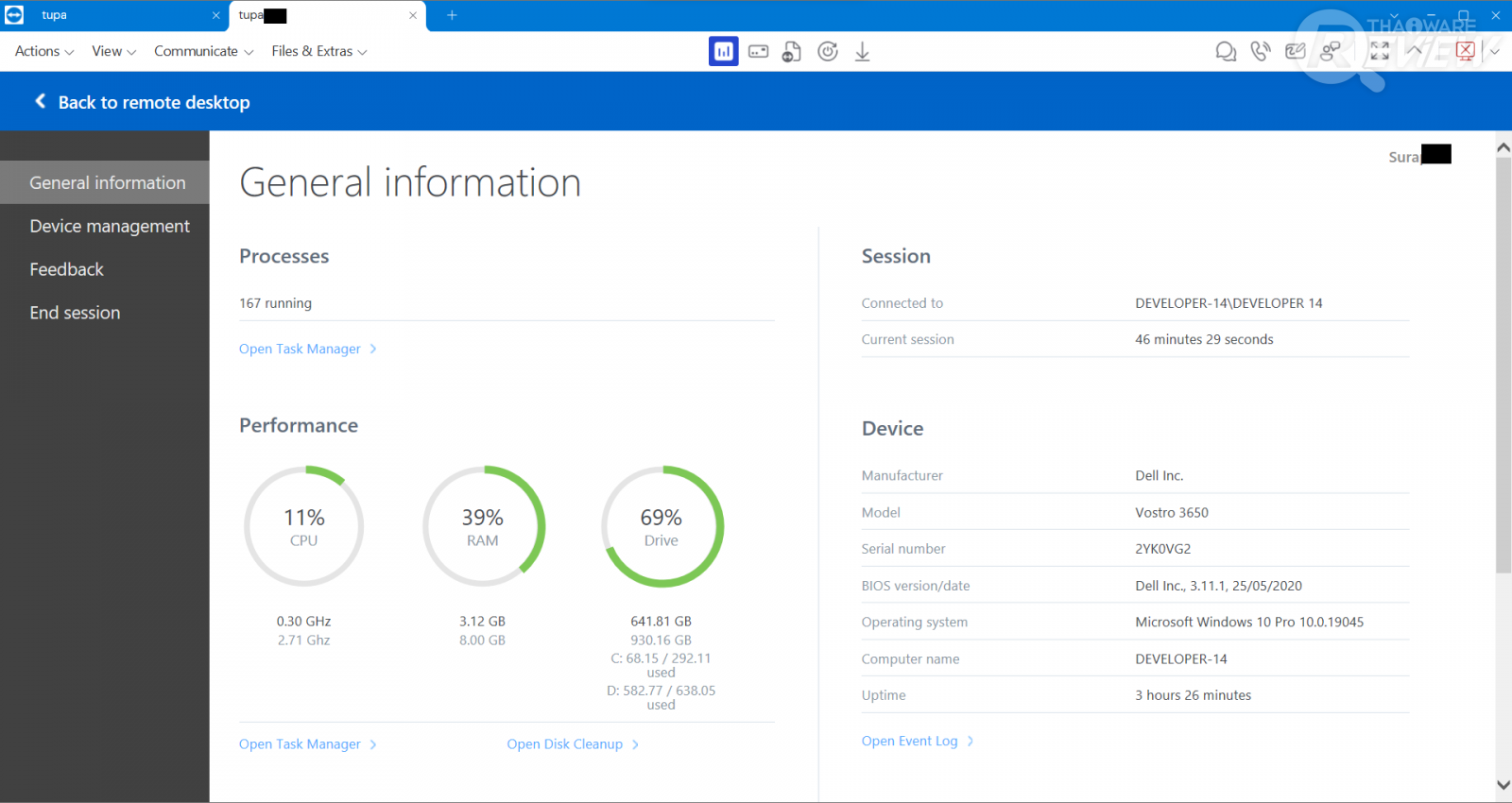Screen dimensions: 1512x803
Task: Click the participants chat icon
Action: (x=1331, y=51)
